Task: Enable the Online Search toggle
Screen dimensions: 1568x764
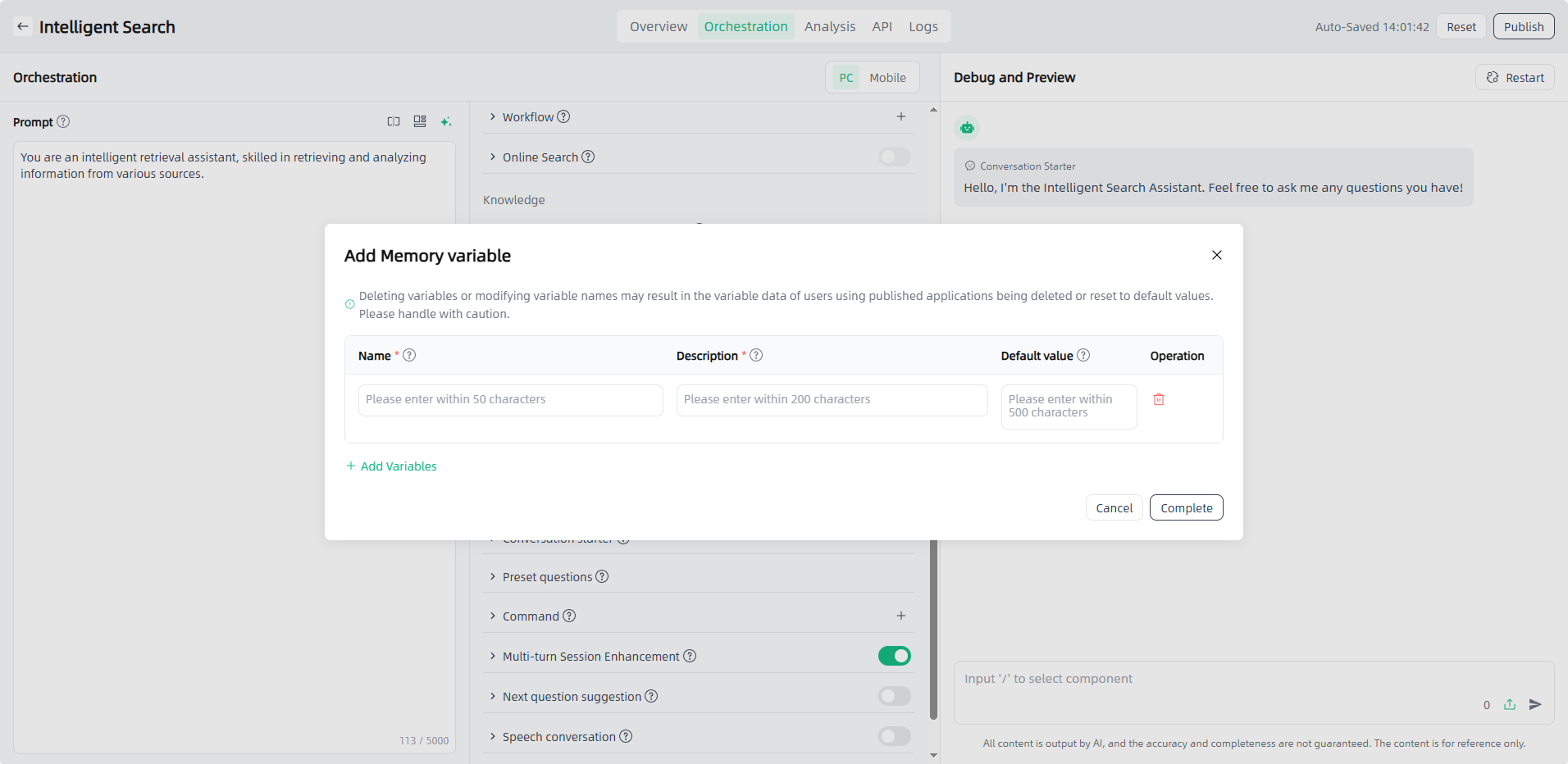Action: (x=894, y=157)
